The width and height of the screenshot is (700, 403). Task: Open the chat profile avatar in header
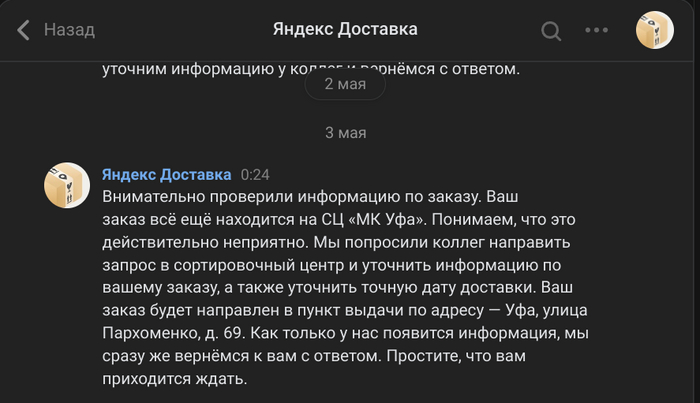[654, 30]
